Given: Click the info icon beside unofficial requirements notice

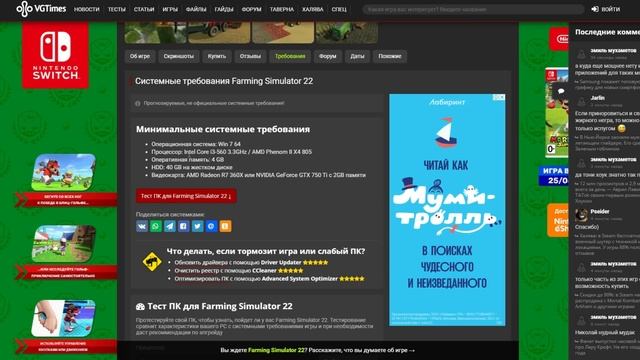Looking at the screenshot, I should click(138, 104).
